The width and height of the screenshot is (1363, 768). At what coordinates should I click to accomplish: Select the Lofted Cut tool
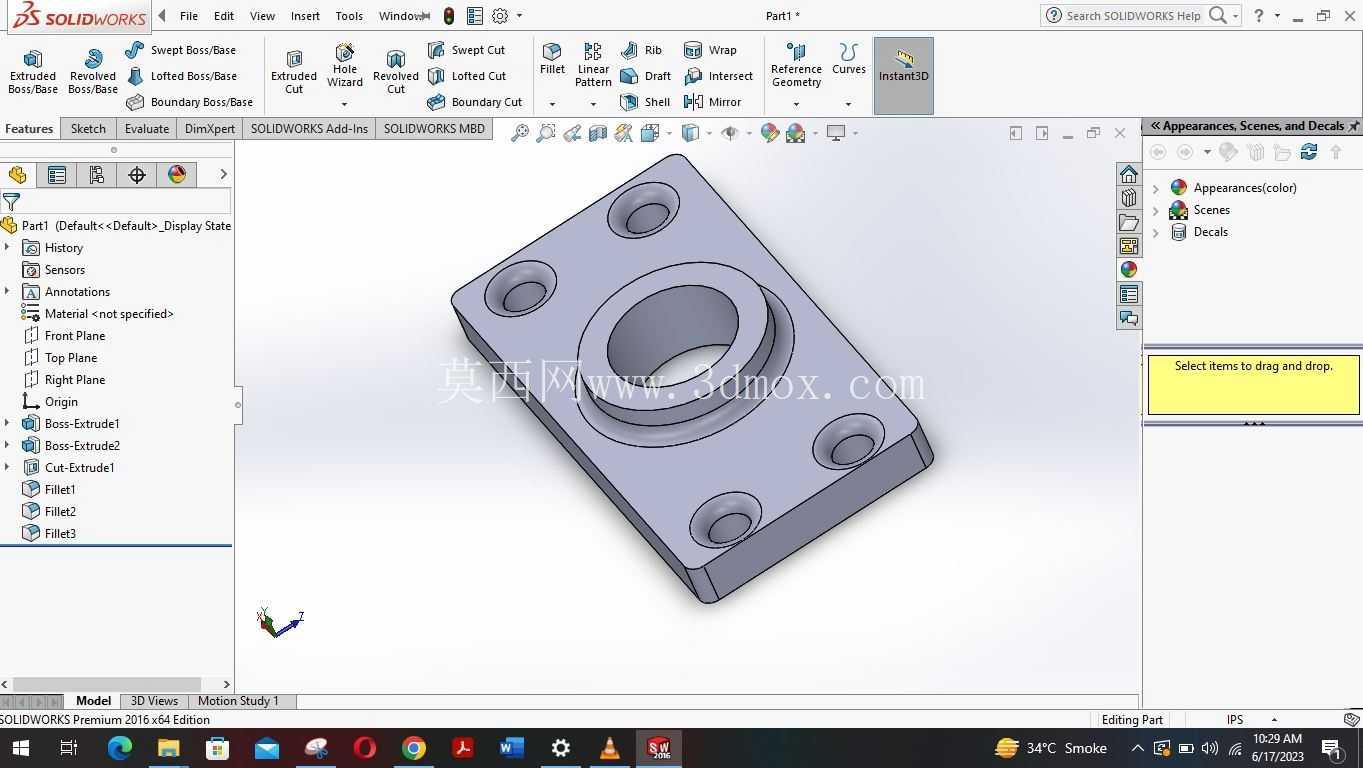coord(466,76)
